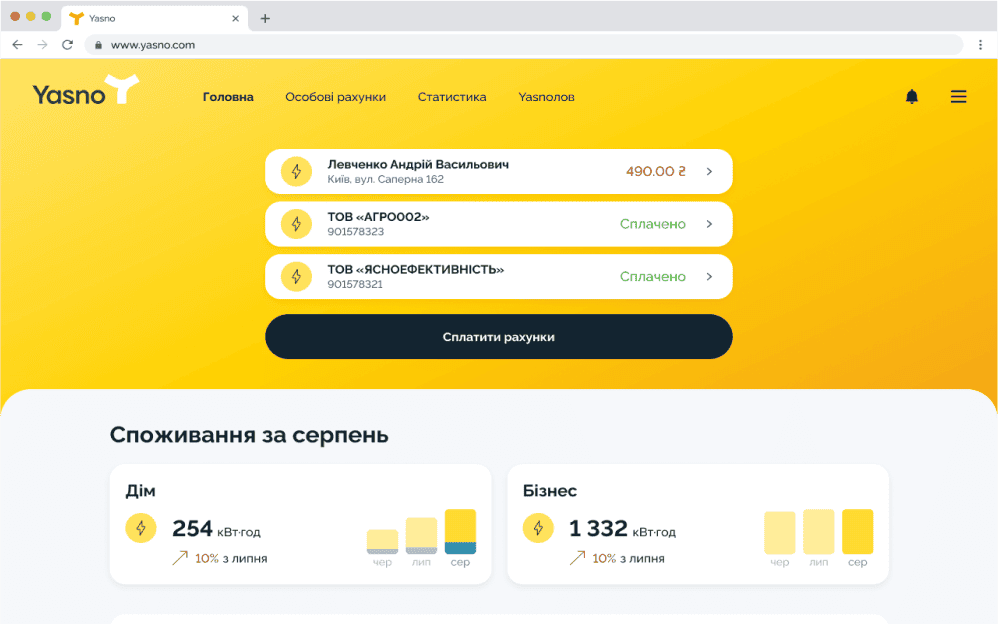Click lightning icon in Бізнес card
This screenshot has height=625, width=998.
click(538, 528)
